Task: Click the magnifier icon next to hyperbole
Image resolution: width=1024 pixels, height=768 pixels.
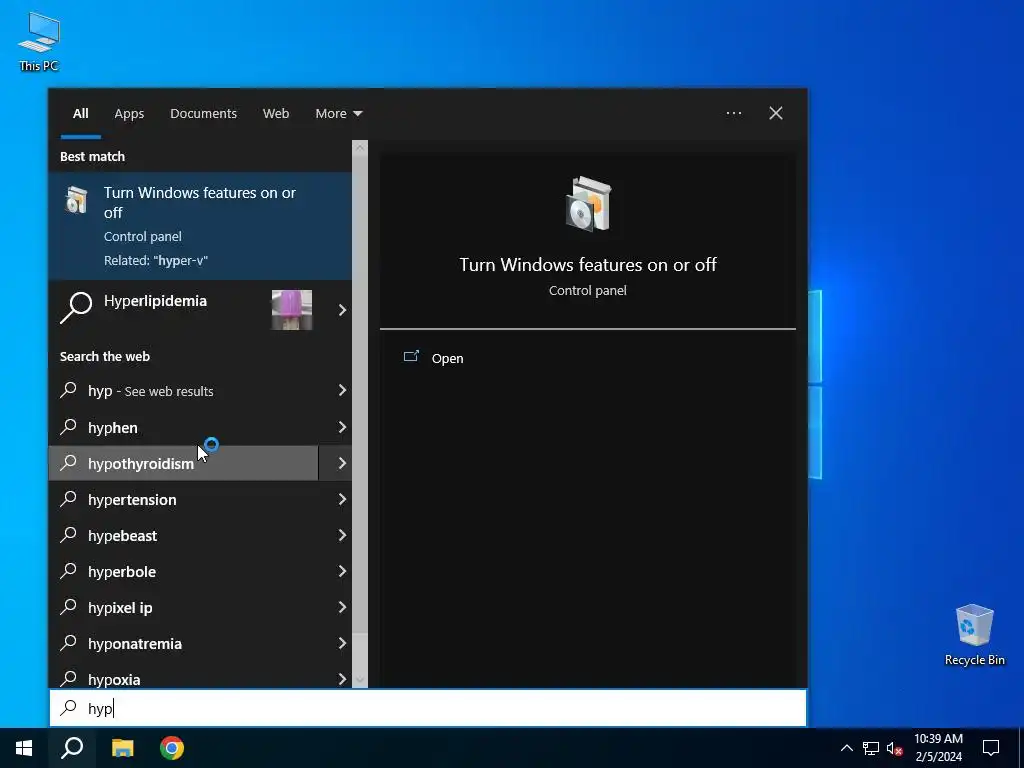Action: tap(69, 570)
